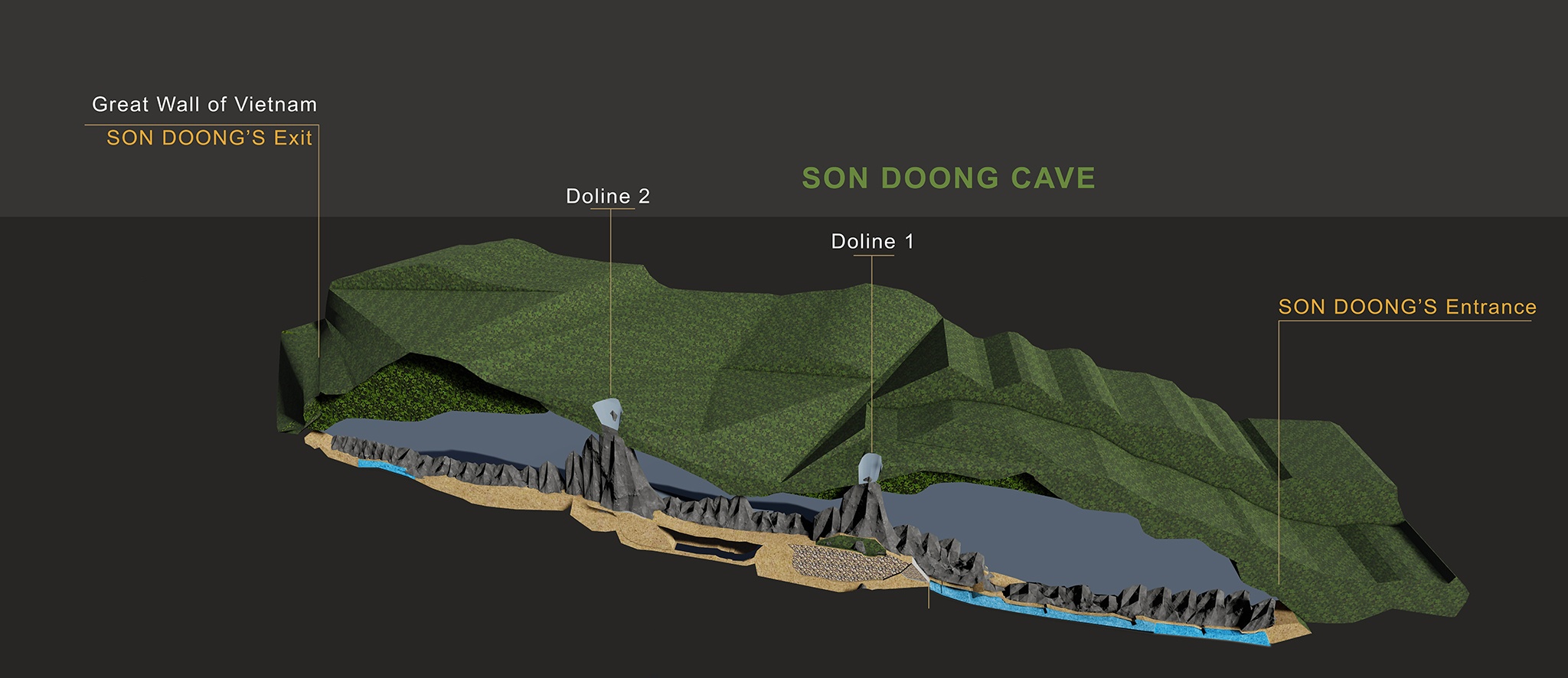Select the Doline 2 label
This screenshot has height=678, width=1568.
coord(607,196)
